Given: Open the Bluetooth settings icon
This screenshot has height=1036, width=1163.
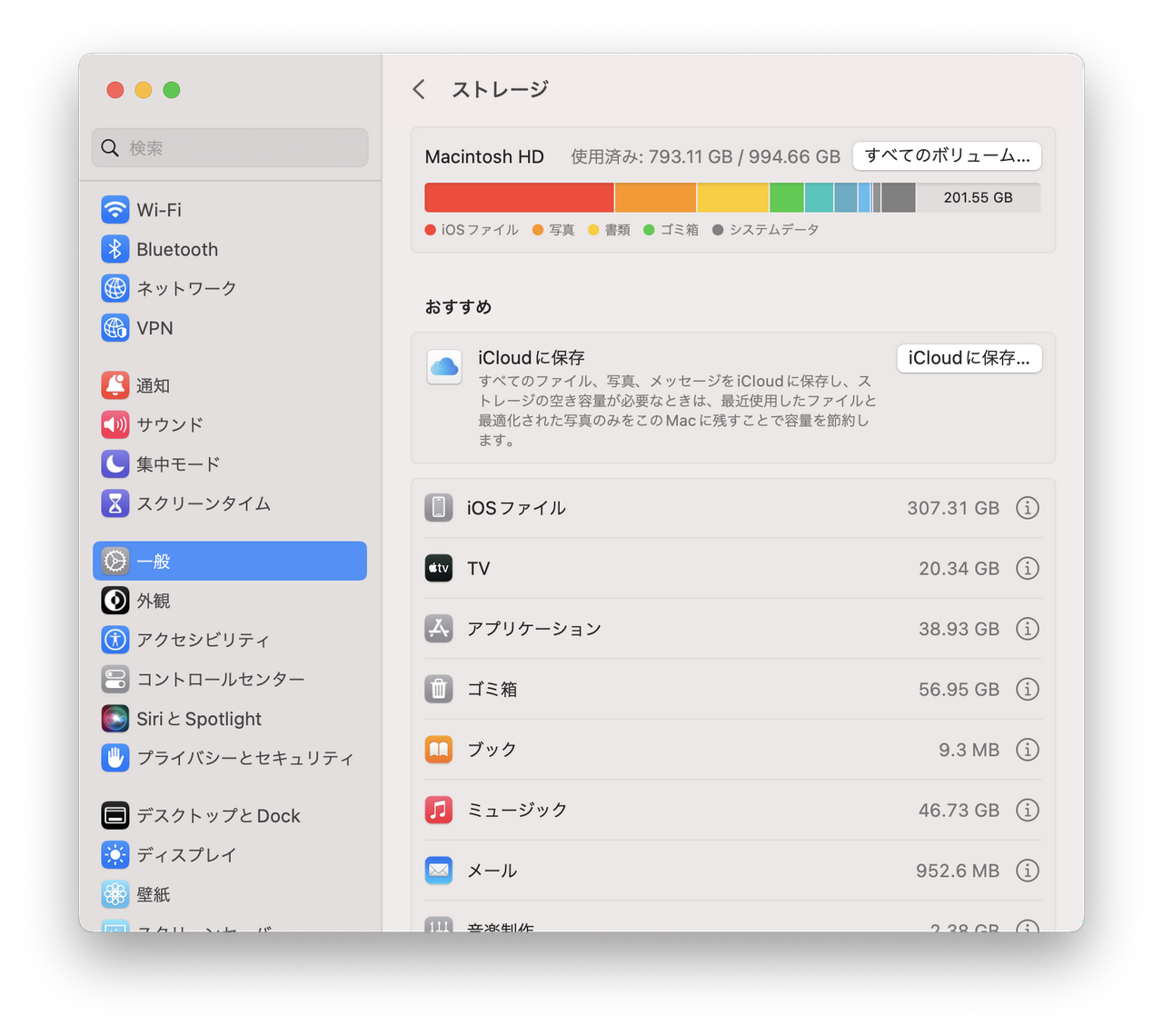Looking at the screenshot, I should [x=114, y=249].
